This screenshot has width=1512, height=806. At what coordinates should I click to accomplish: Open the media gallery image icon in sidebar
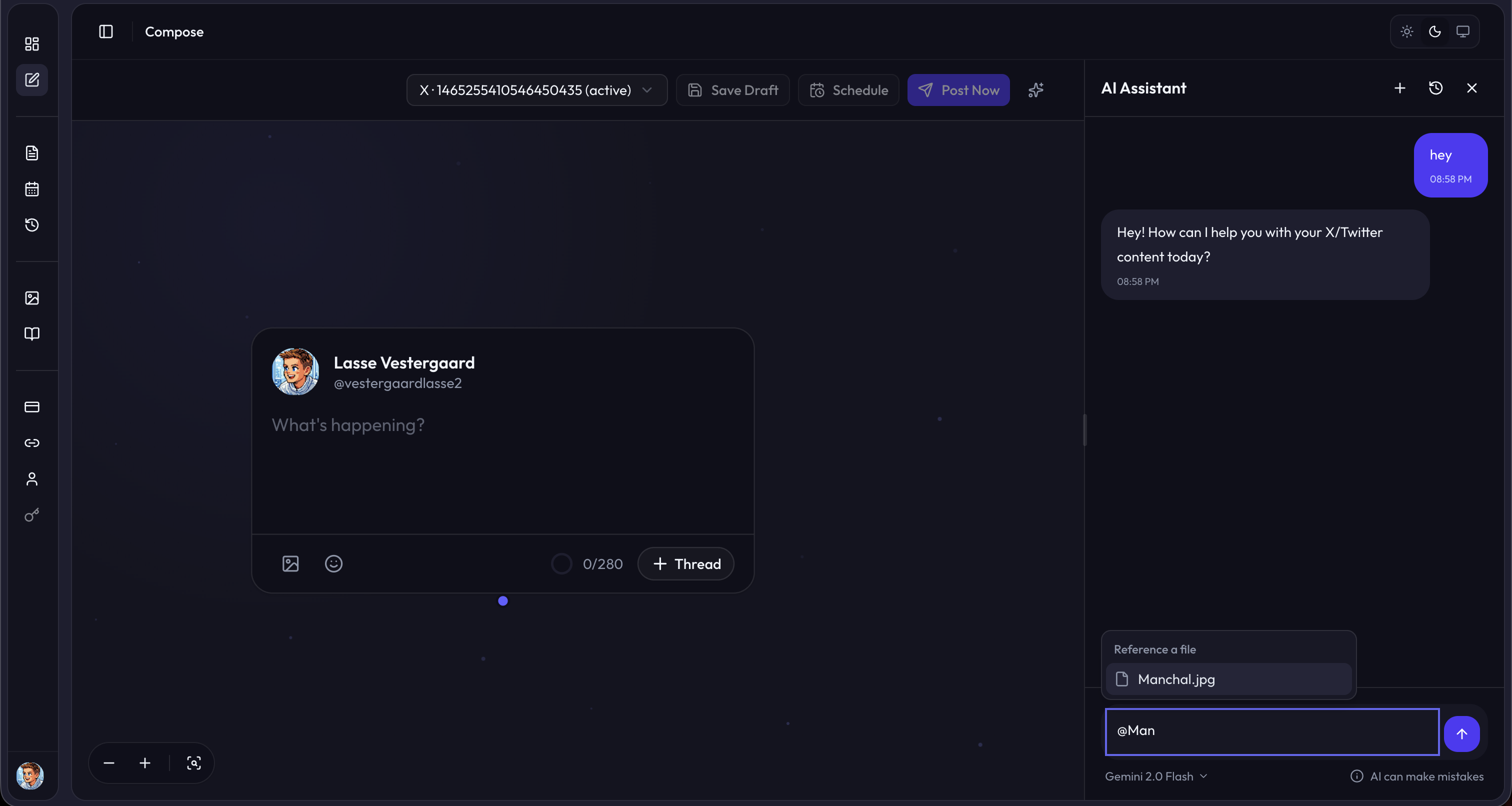[31, 297]
